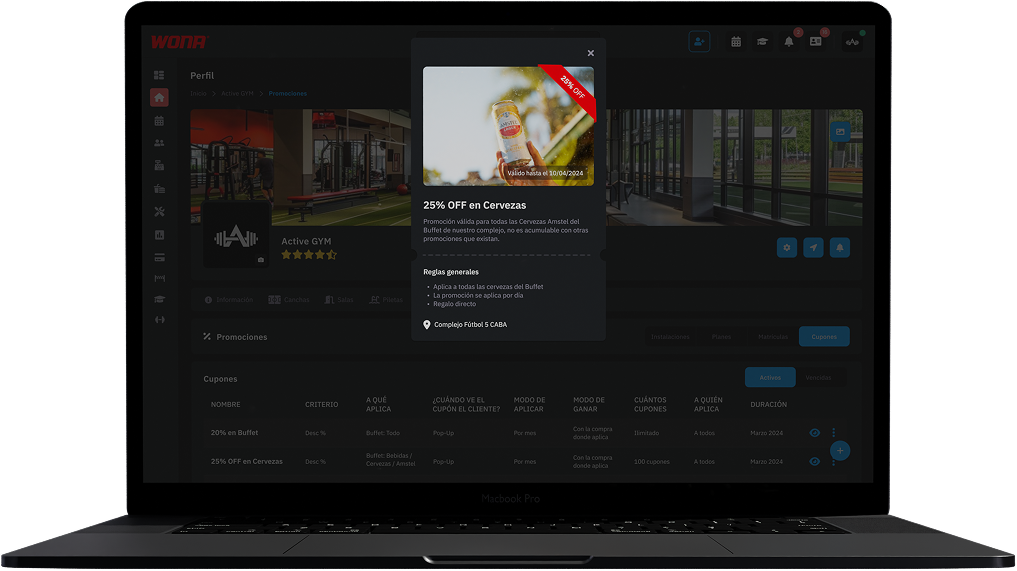Select the Cupones promotions tab
1017x571 pixels.
coord(824,337)
